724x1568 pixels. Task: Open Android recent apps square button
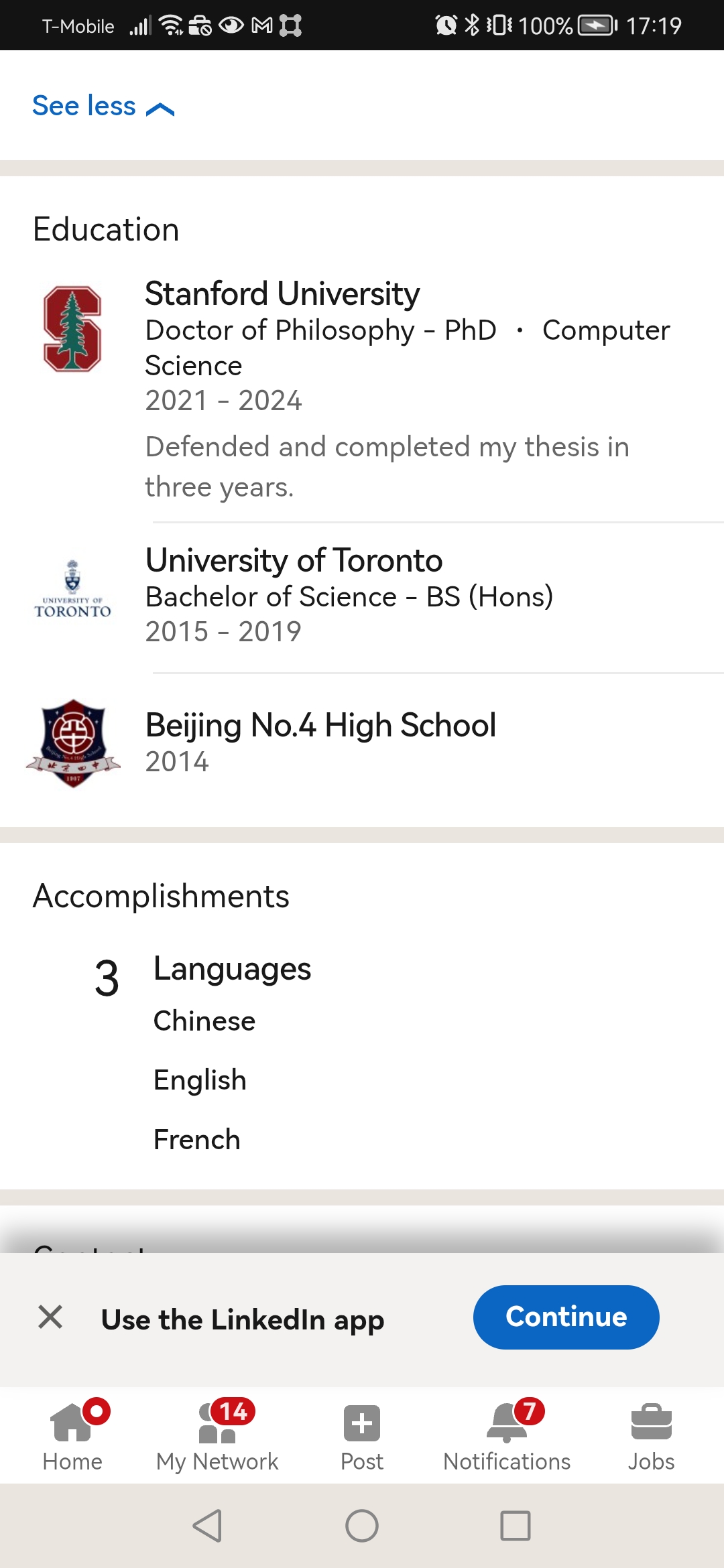[516, 1526]
